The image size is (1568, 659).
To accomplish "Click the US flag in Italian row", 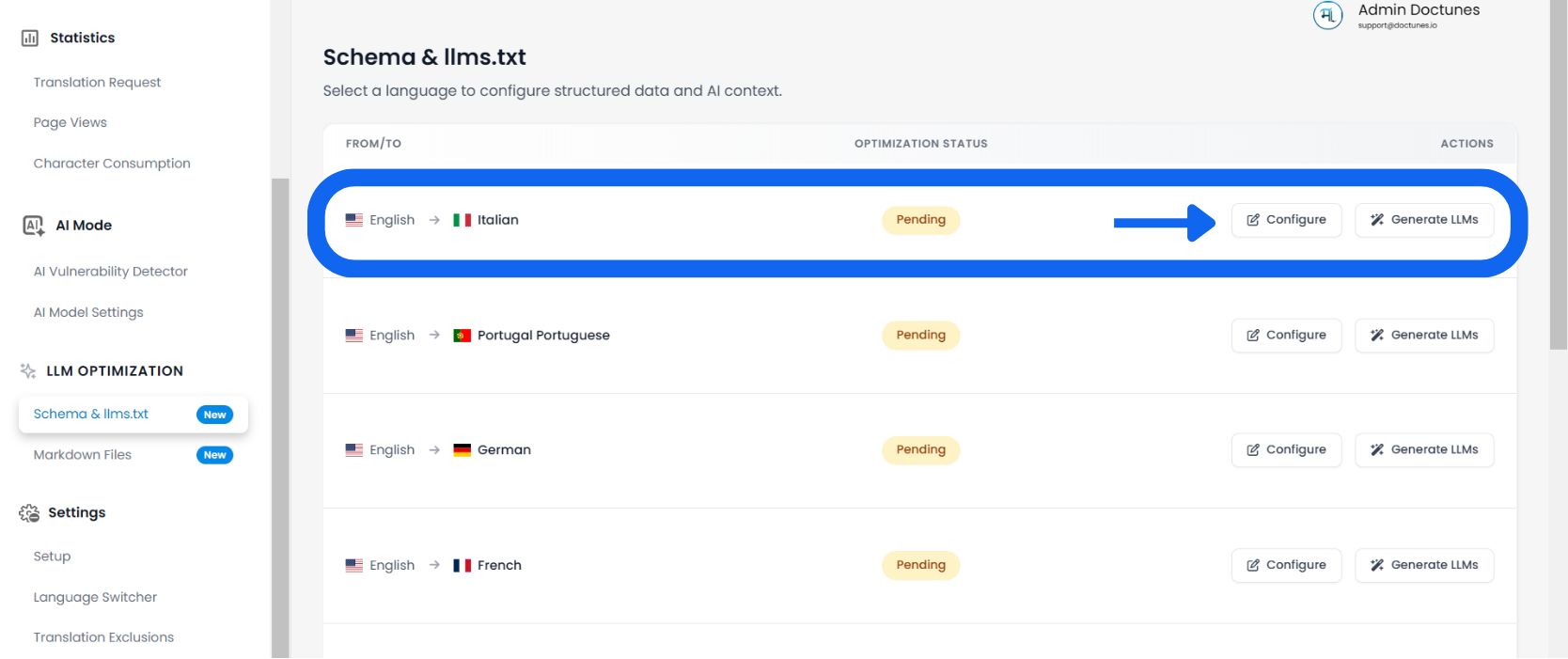I will [x=353, y=220].
